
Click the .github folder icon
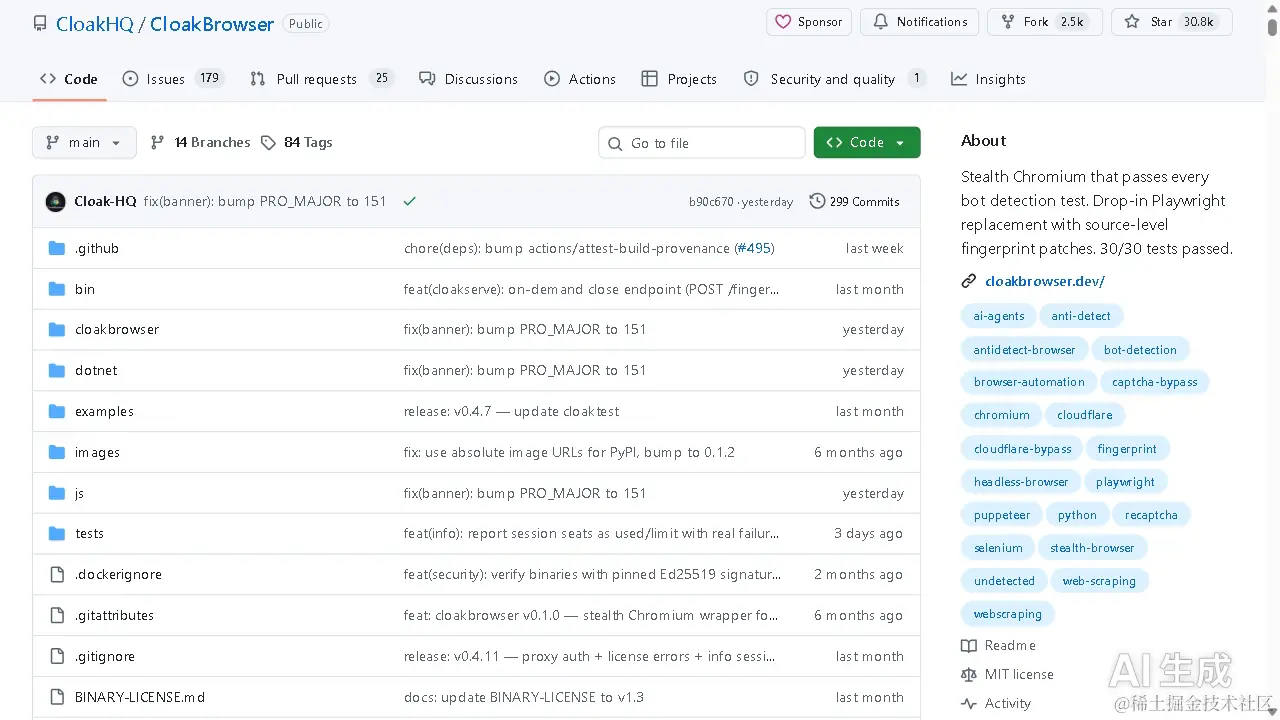(x=57, y=248)
